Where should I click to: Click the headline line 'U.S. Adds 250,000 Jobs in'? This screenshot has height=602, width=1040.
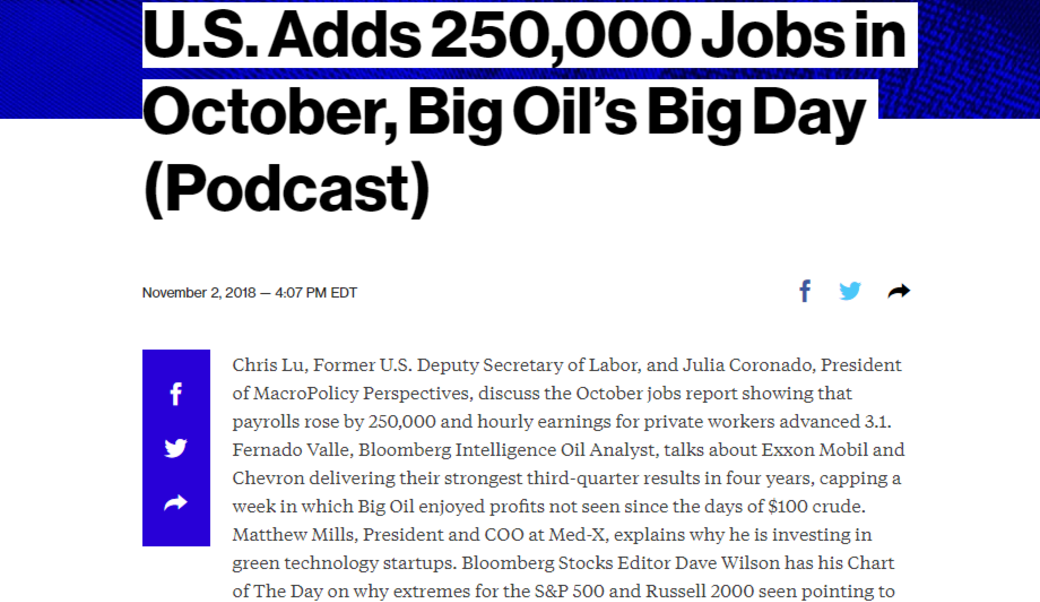(x=524, y=35)
